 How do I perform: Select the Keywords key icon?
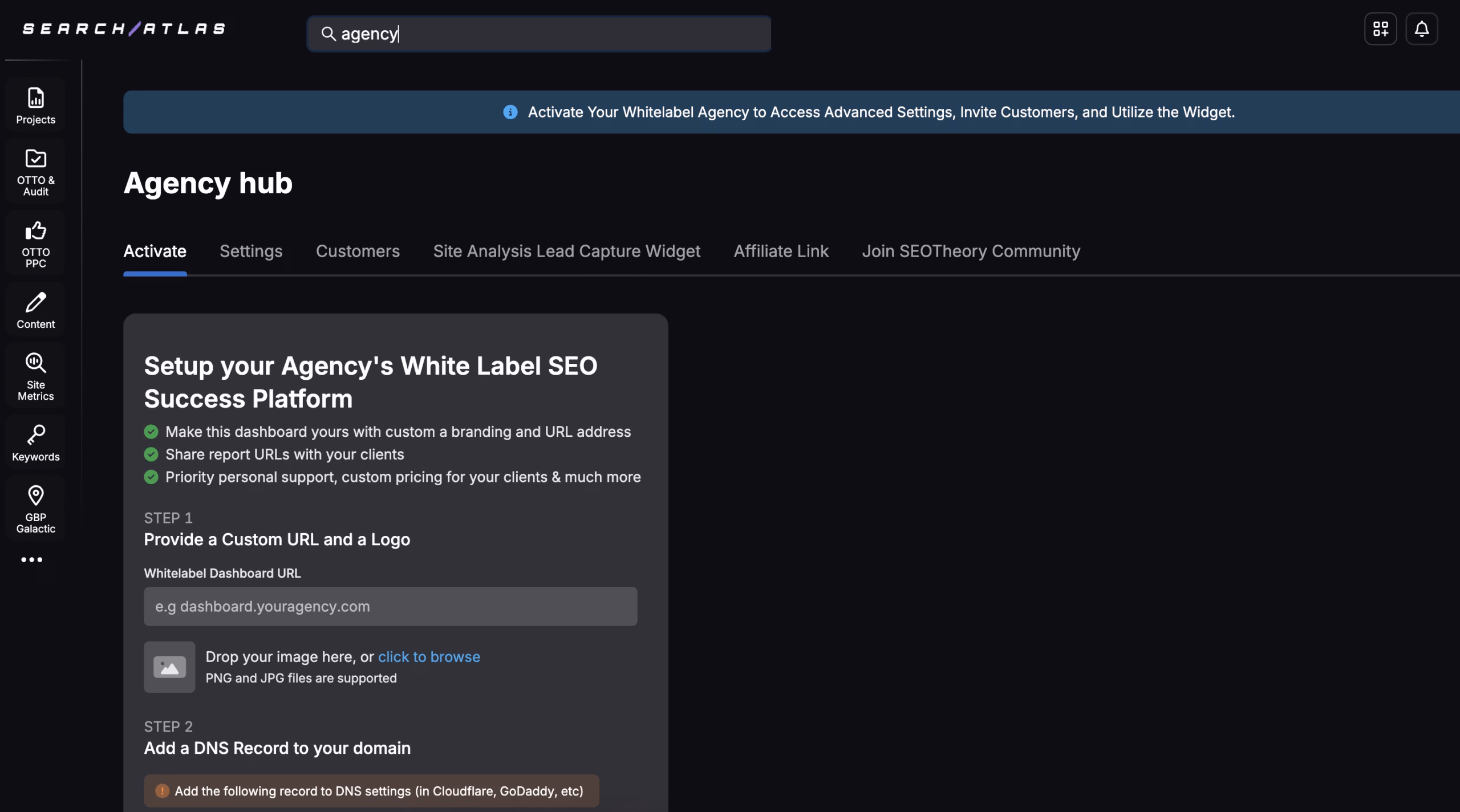tap(35, 442)
